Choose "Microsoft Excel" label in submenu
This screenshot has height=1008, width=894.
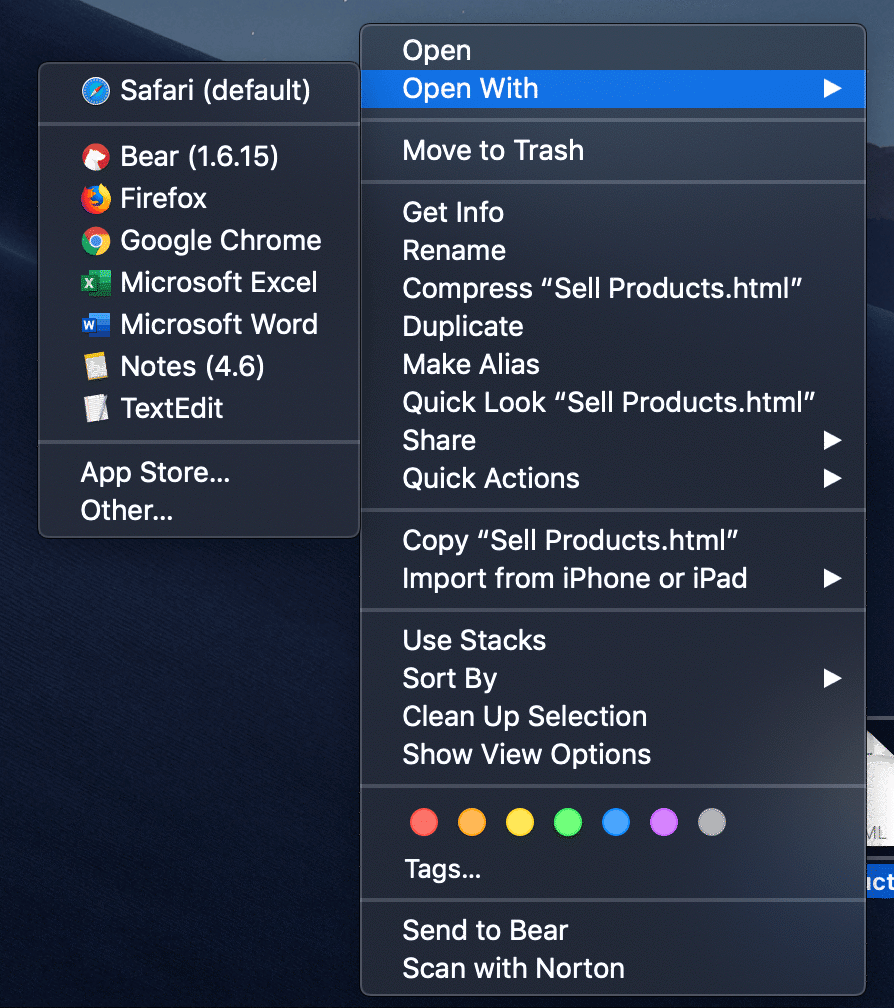pyautogui.click(x=219, y=283)
